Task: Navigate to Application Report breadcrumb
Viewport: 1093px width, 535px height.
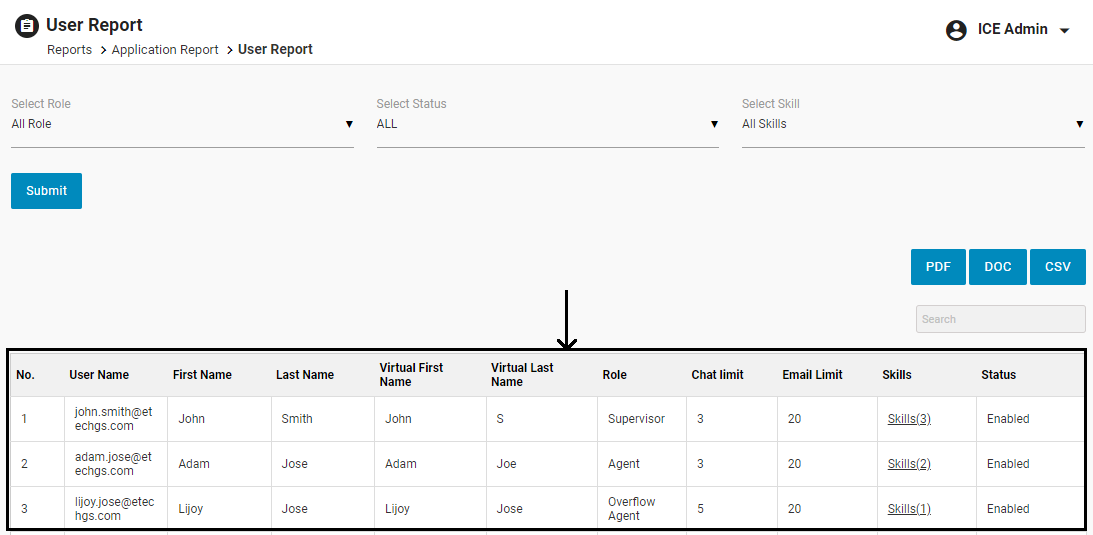Action: coord(165,50)
